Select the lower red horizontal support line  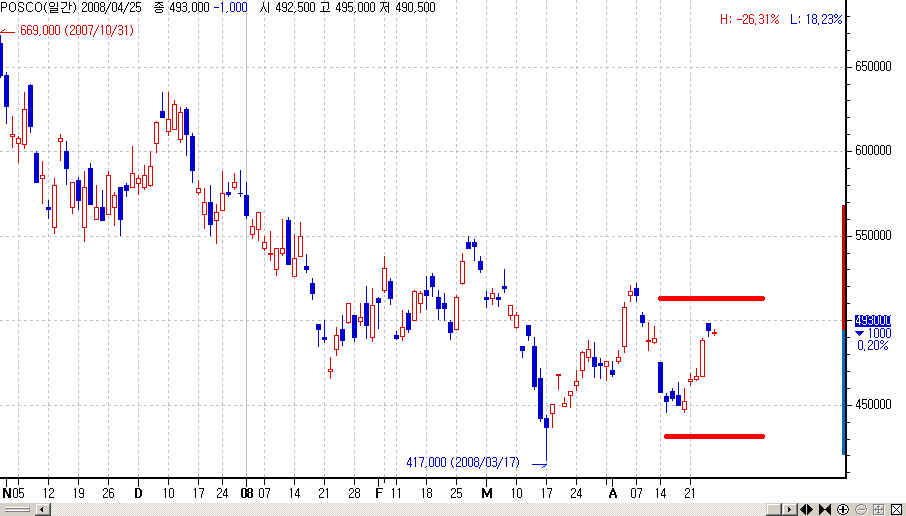tap(713, 436)
